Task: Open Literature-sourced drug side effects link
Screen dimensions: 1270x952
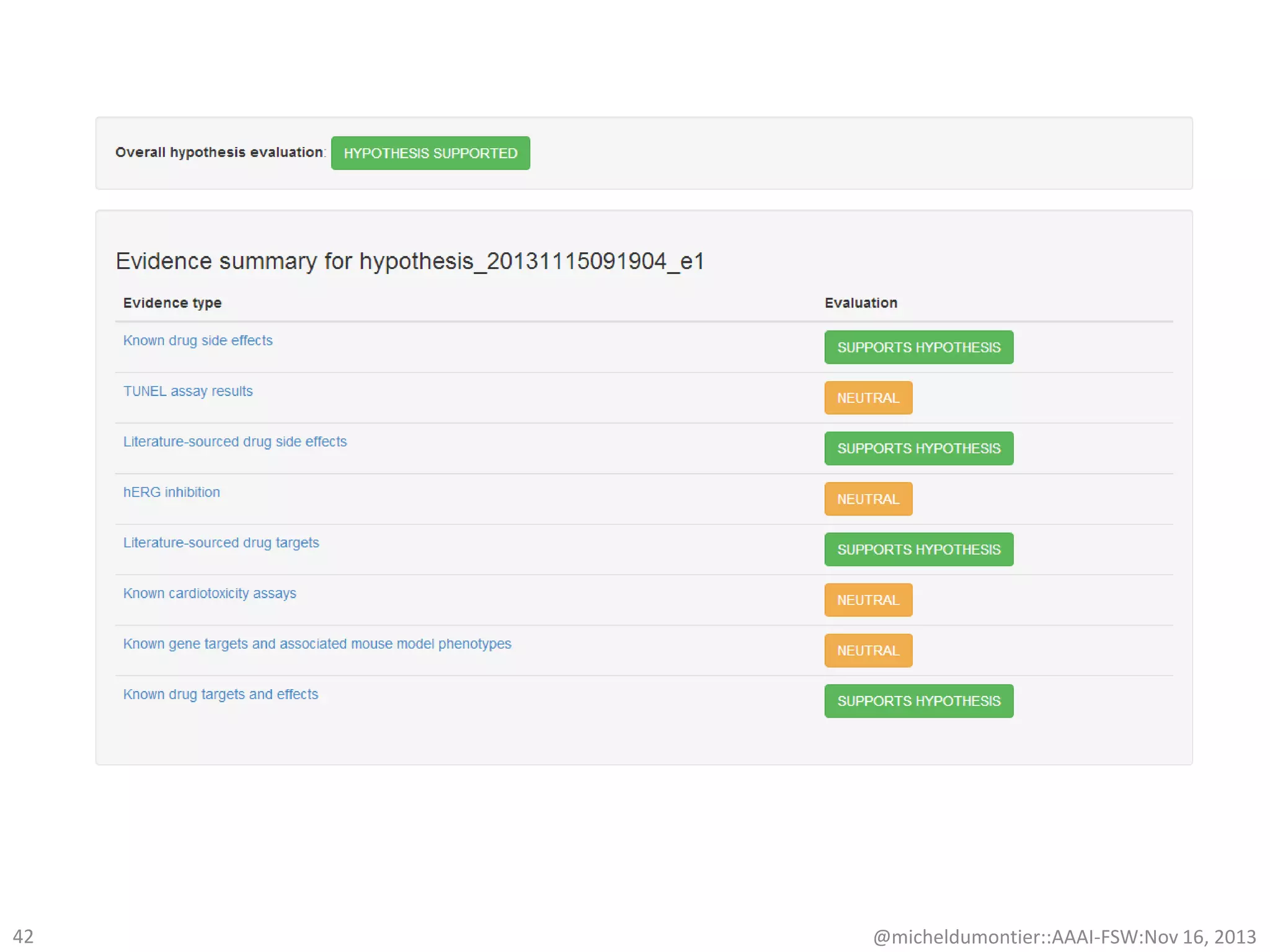Action: (x=234, y=441)
